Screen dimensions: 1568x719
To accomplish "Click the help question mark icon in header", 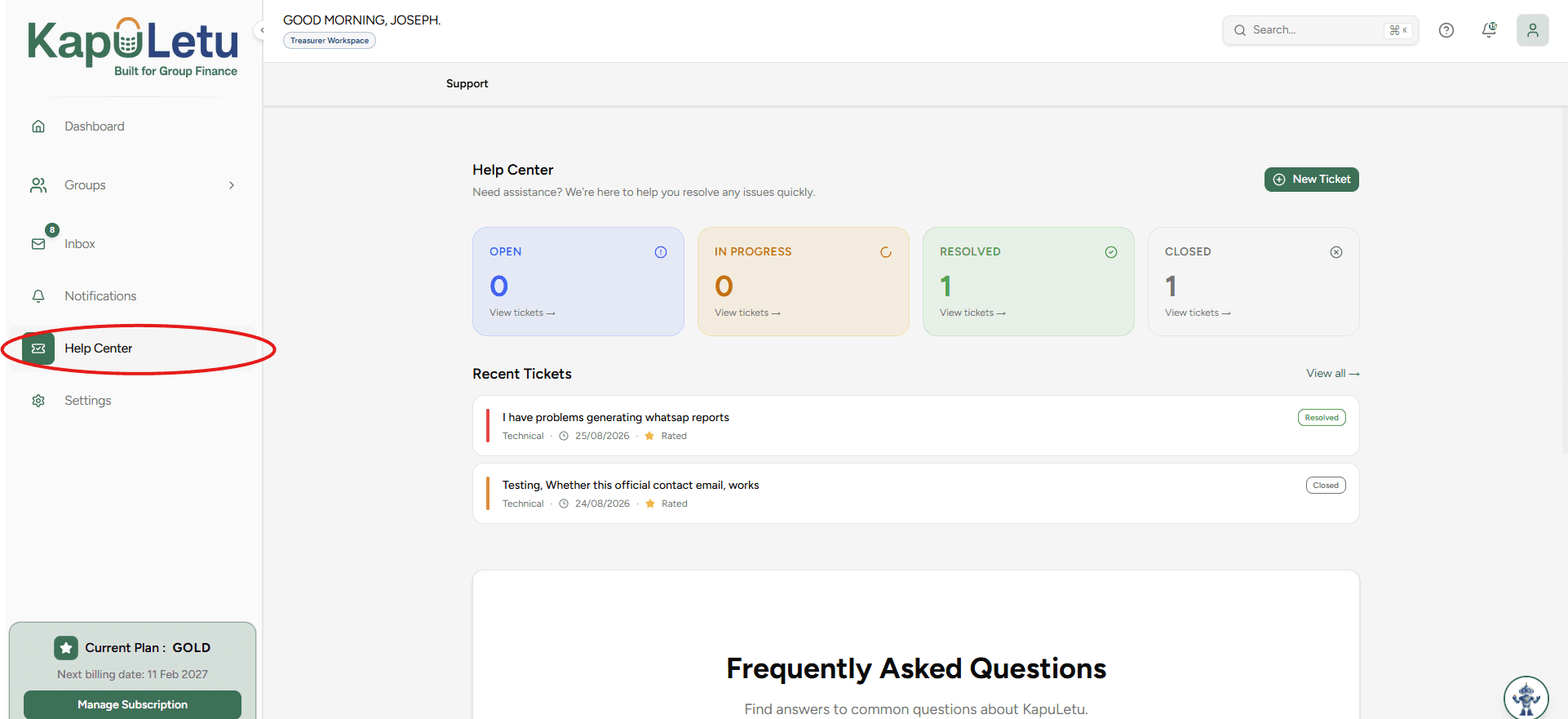I will 1446,30.
